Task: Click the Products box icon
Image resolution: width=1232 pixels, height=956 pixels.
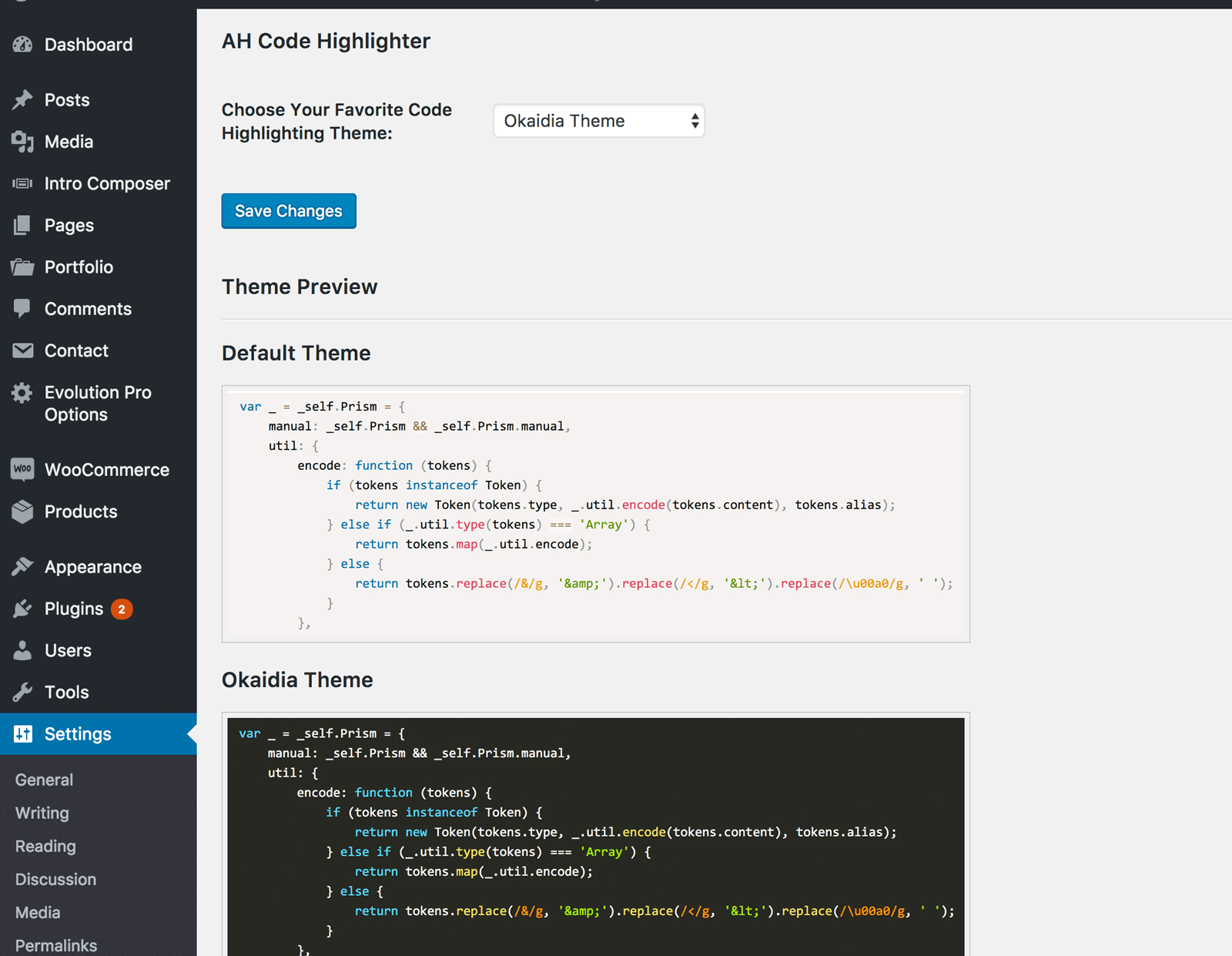Action: 22,512
